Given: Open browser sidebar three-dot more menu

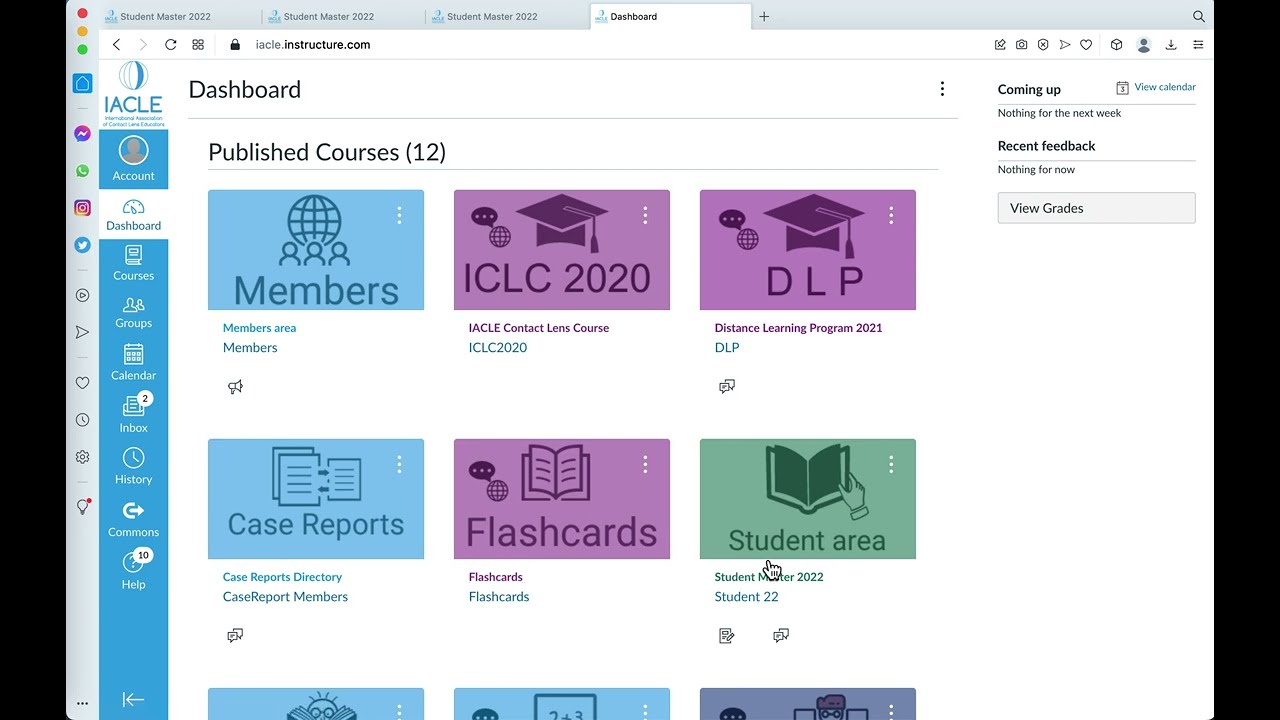Looking at the screenshot, I should point(83,703).
